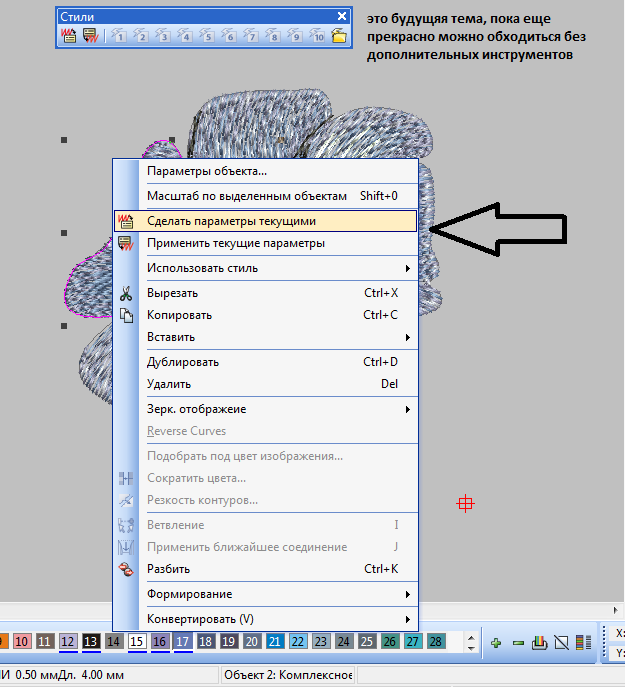The image size is (625, 687).
Task: Select color swatch 10 in palette
Action: point(21,642)
